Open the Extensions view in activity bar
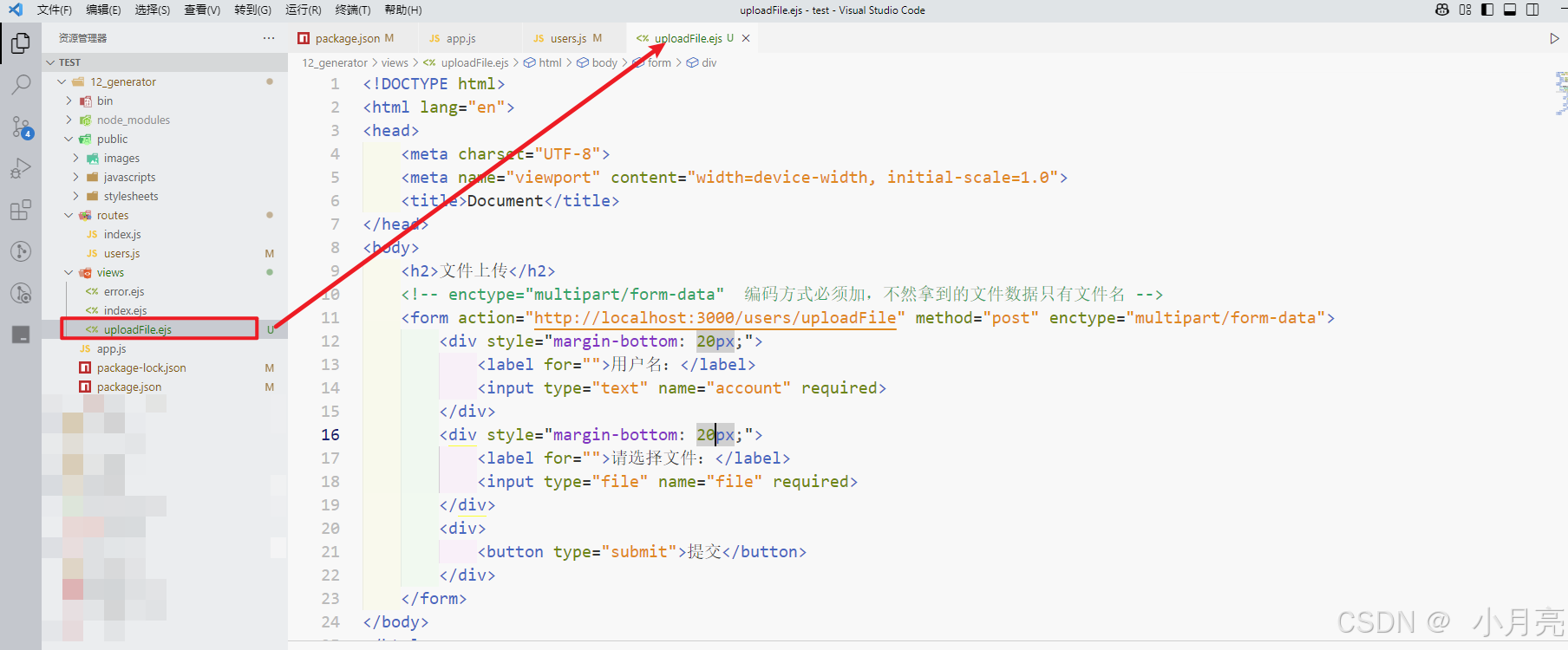Screen dimensions: 1568x650 [x=21, y=210]
